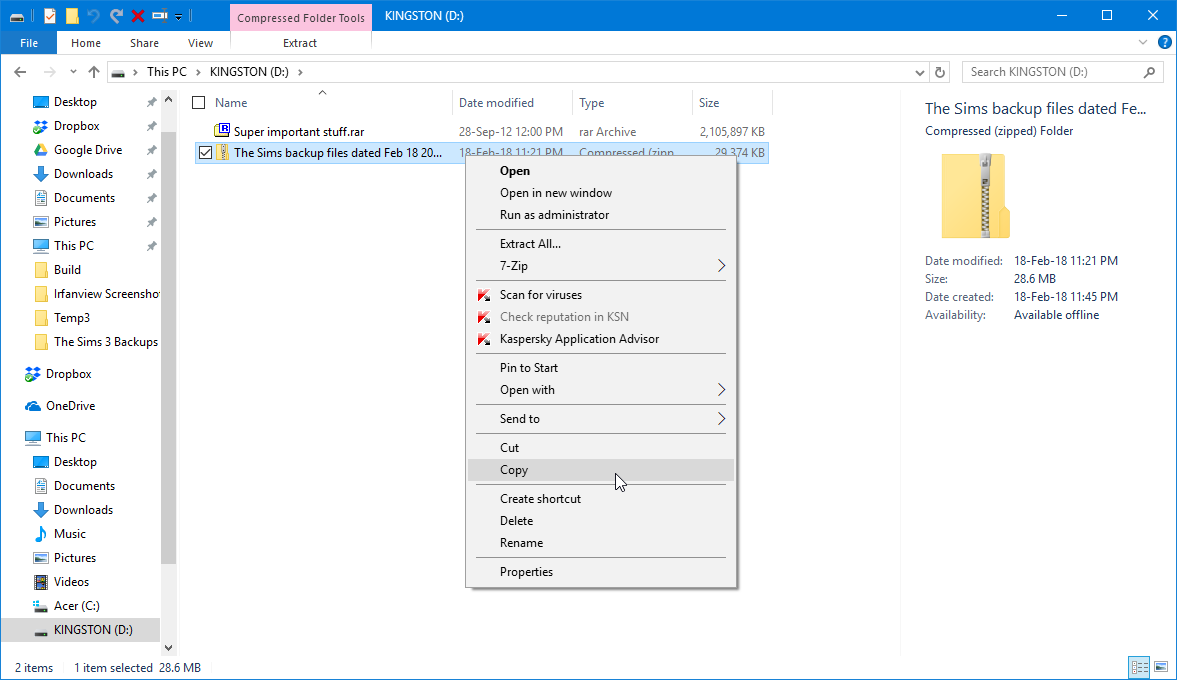Click the Redo arrow in quick access toolbar
1177x680 pixels.
click(116, 16)
